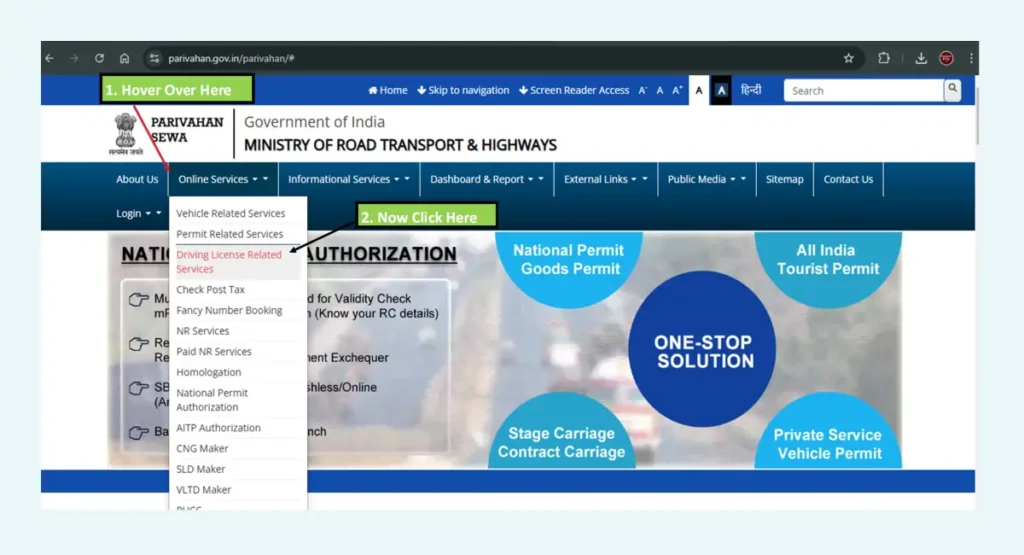
Task: Select CNG Maker entry
Action: click(x=202, y=449)
